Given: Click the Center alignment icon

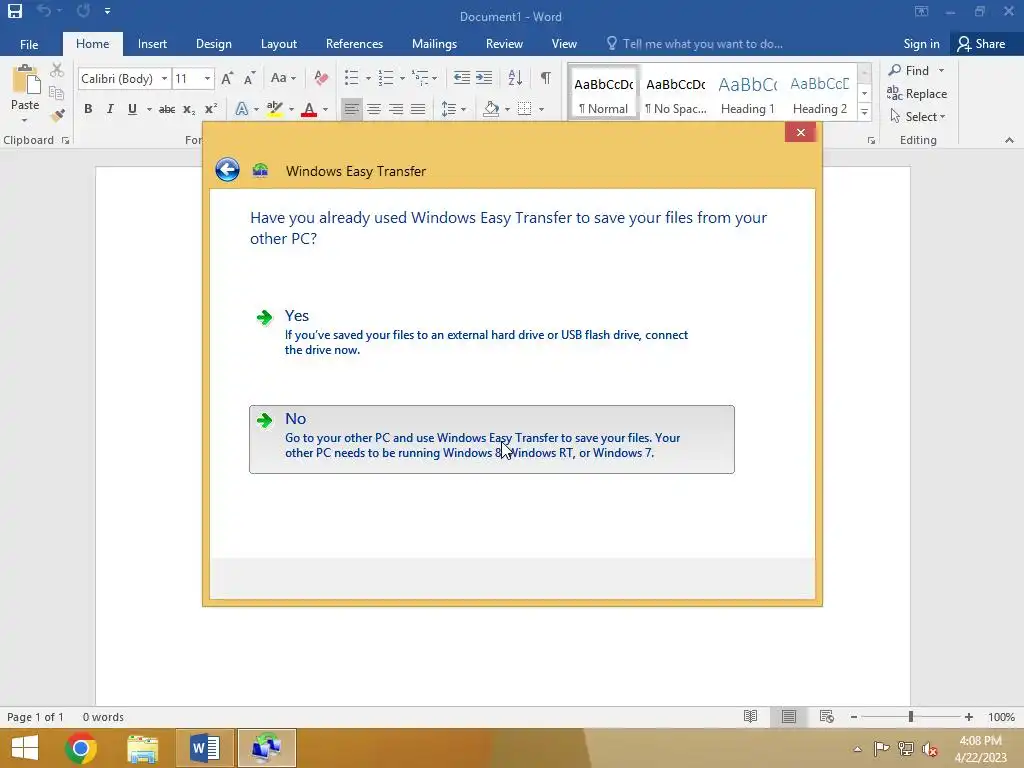Looking at the screenshot, I should point(374,109).
